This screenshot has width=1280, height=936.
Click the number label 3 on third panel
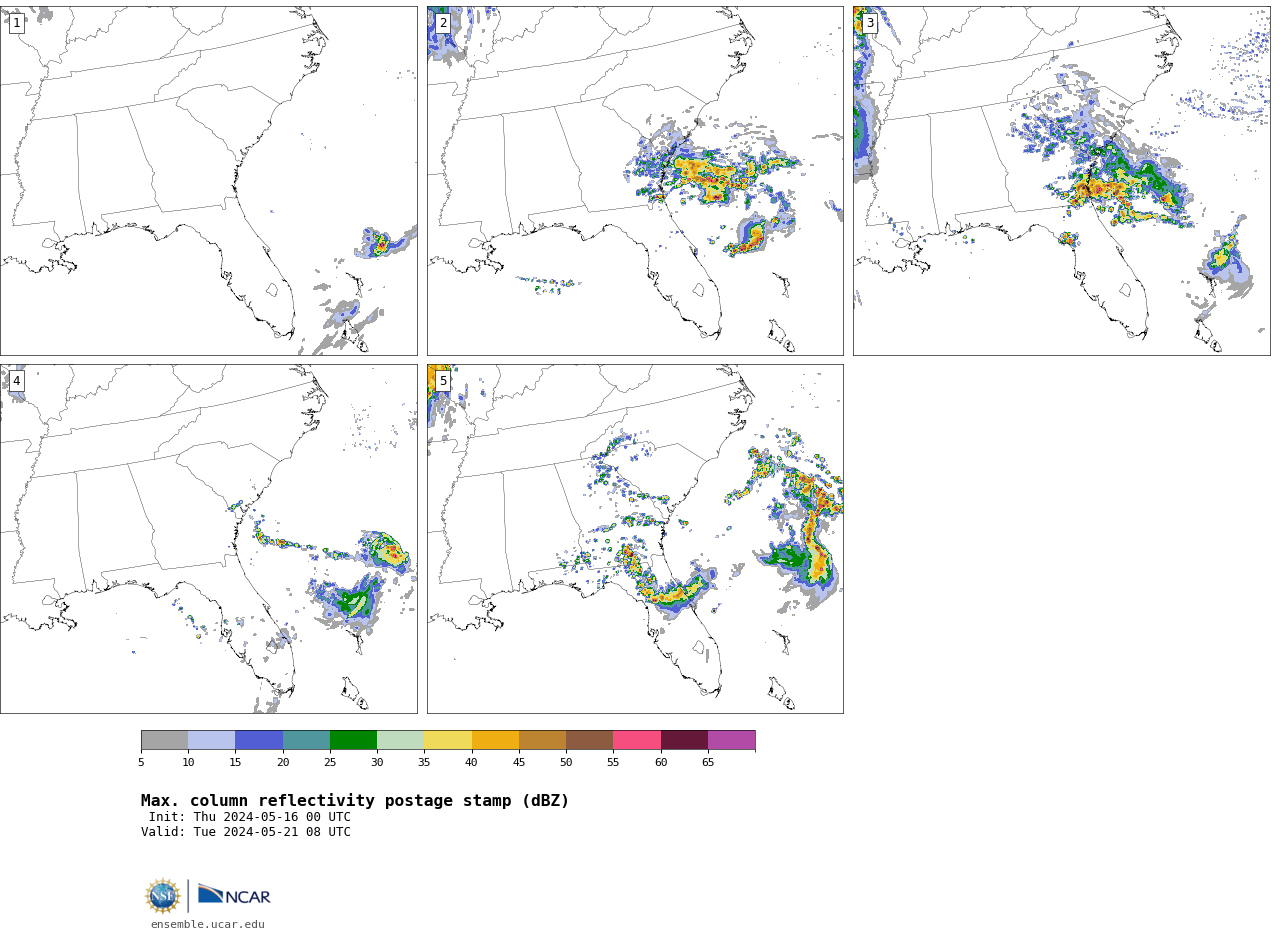click(x=870, y=23)
